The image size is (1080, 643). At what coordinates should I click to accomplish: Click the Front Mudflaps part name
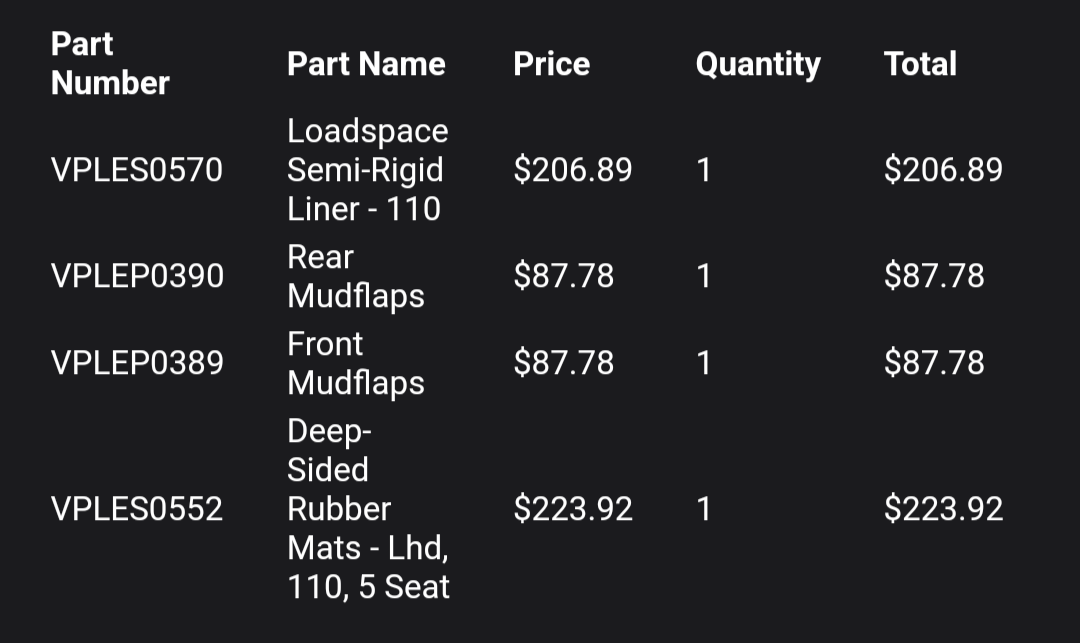[x=355, y=363]
